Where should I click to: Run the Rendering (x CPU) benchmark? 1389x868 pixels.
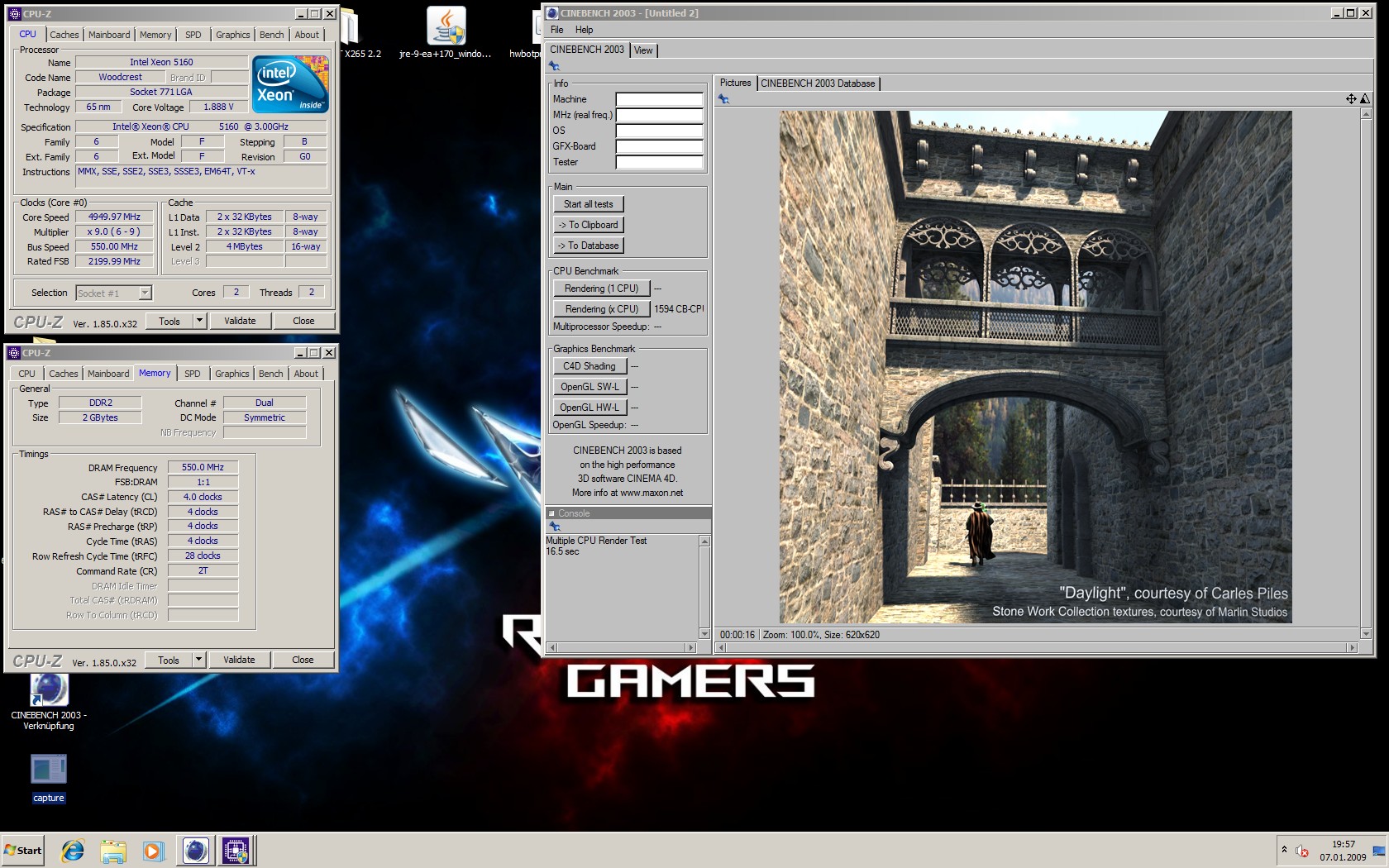pyautogui.click(x=602, y=309)
